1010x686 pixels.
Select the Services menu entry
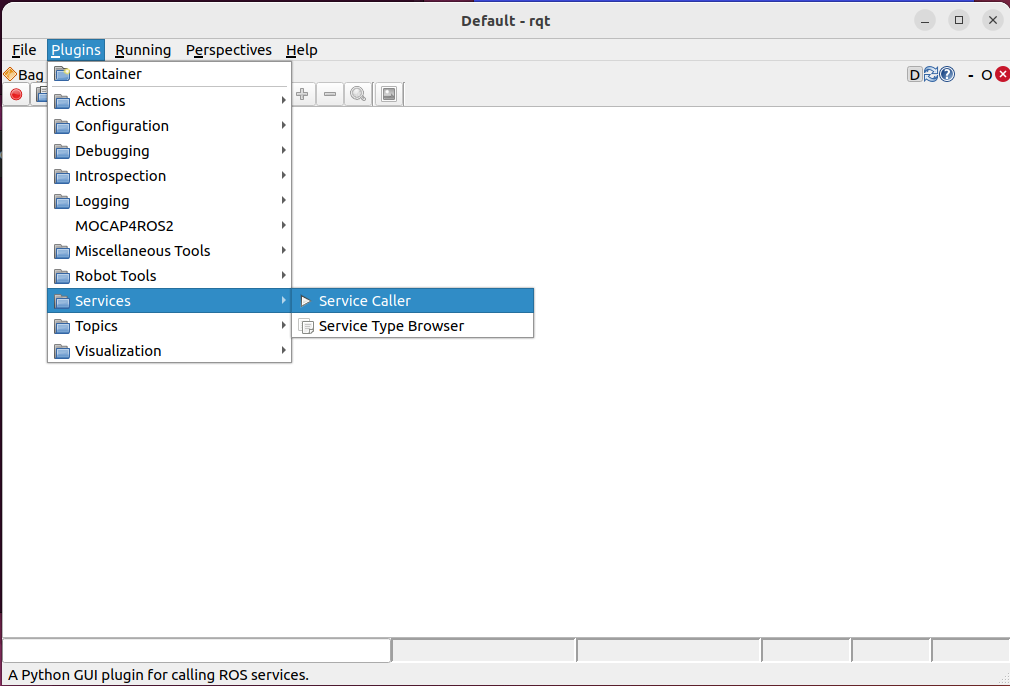[169, 301]
